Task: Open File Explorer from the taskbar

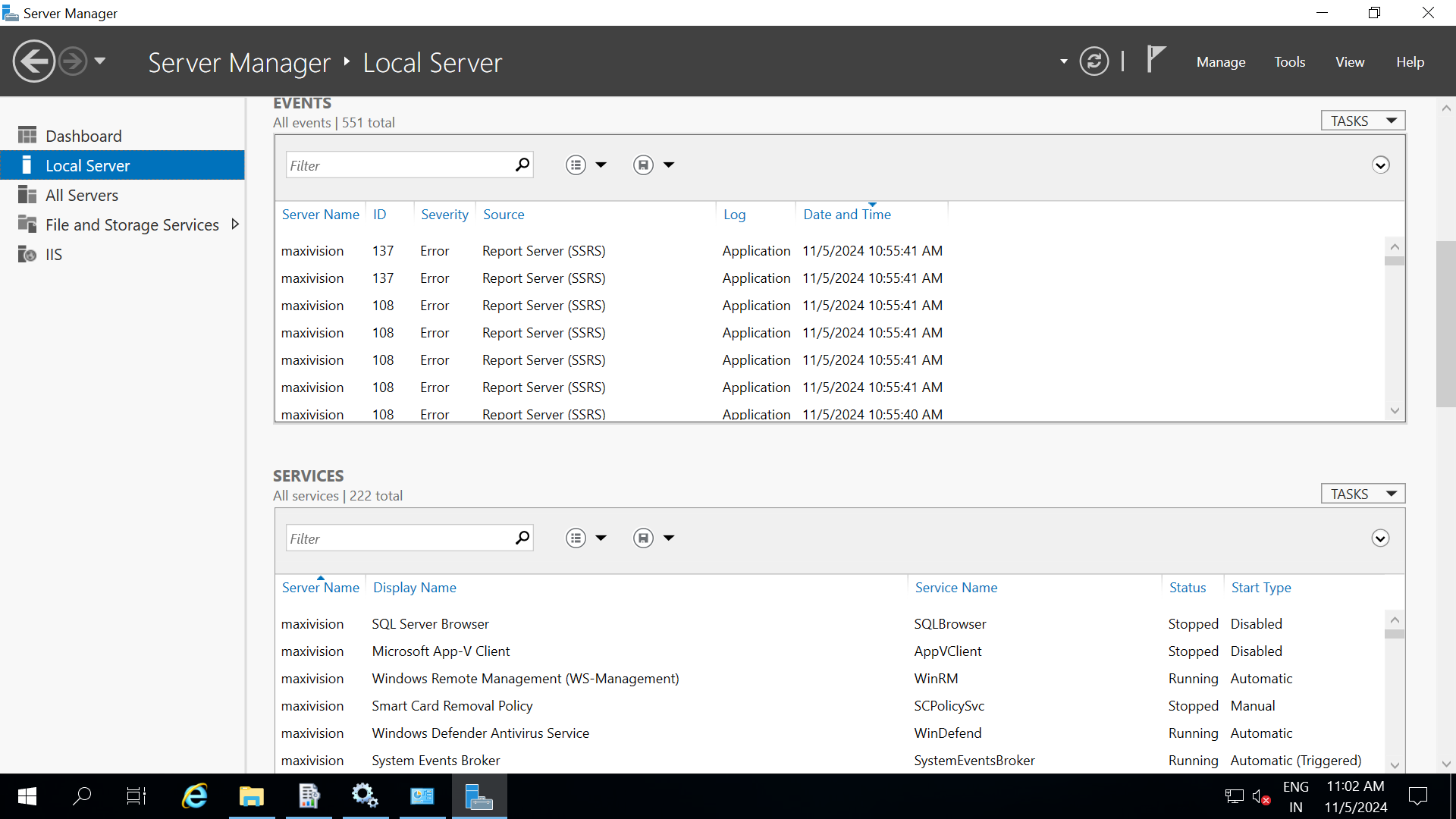Action: point(252,796)
